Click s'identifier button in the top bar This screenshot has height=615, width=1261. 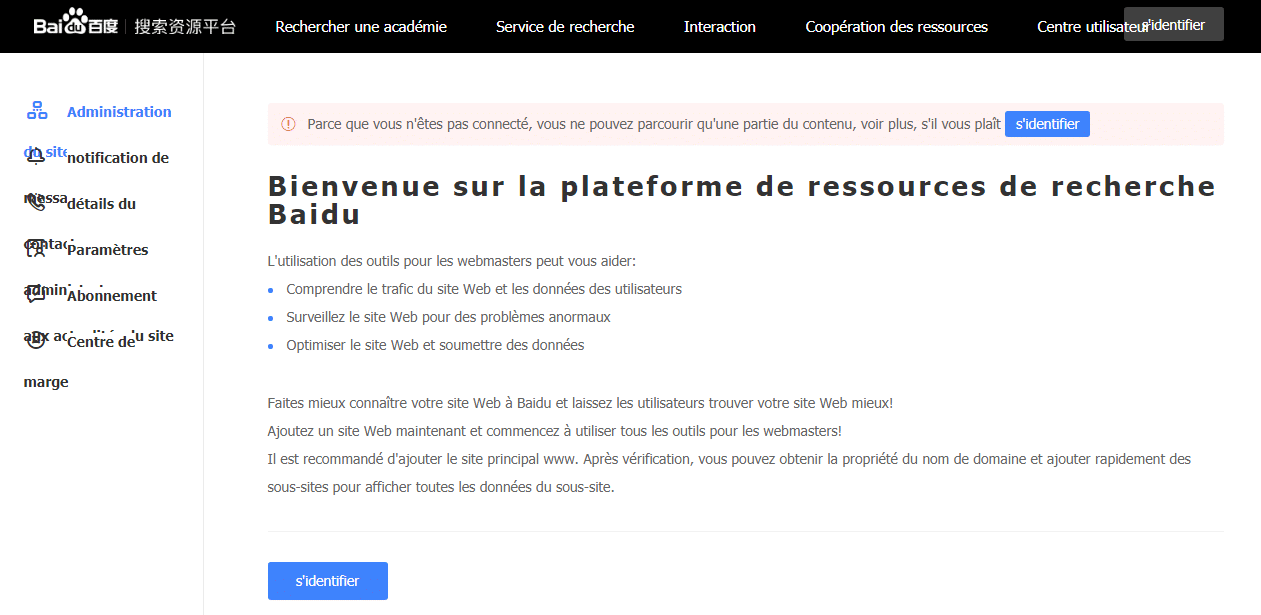tap(1174, 24)
